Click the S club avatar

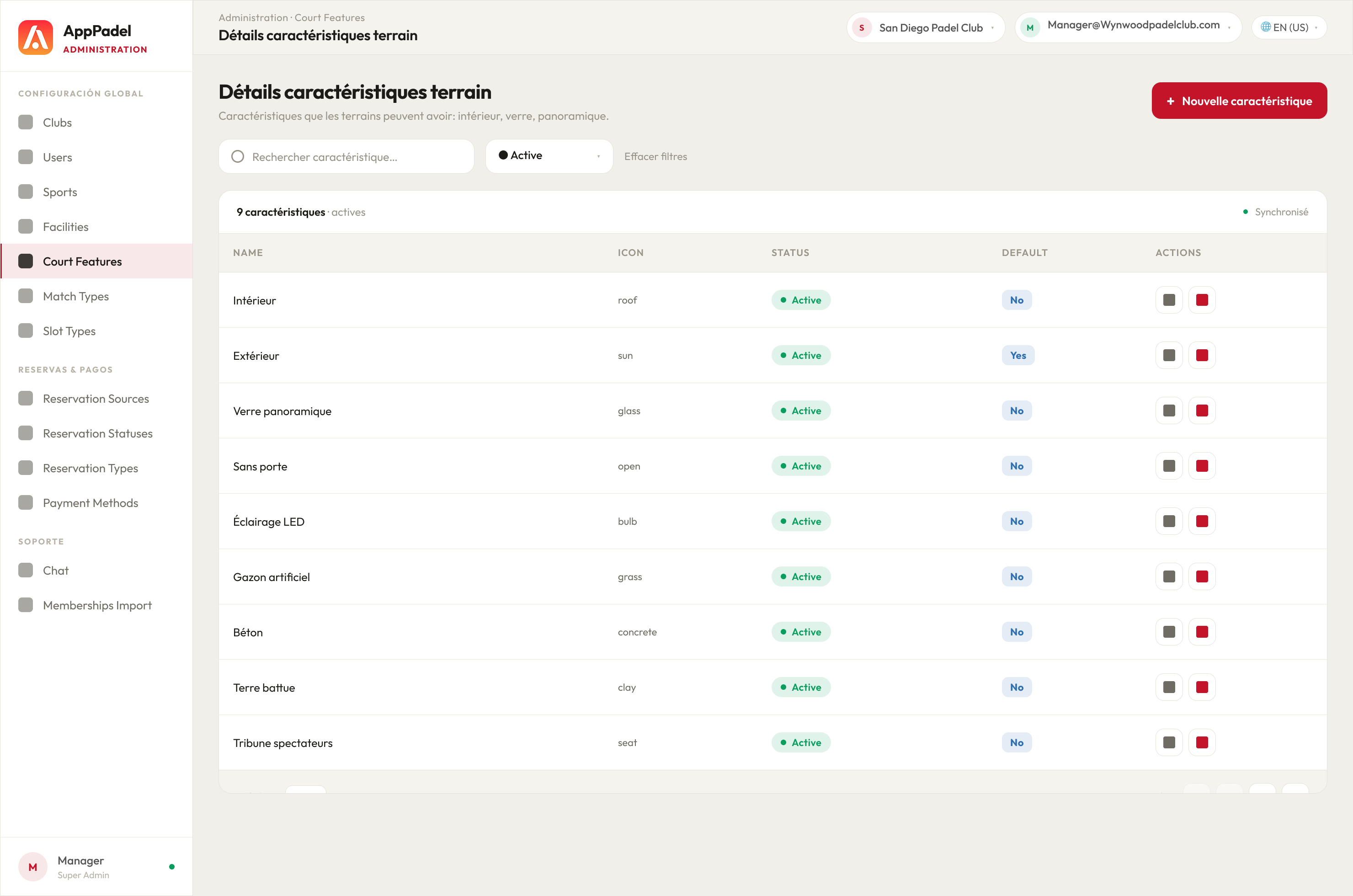click(x=862, y=27)
